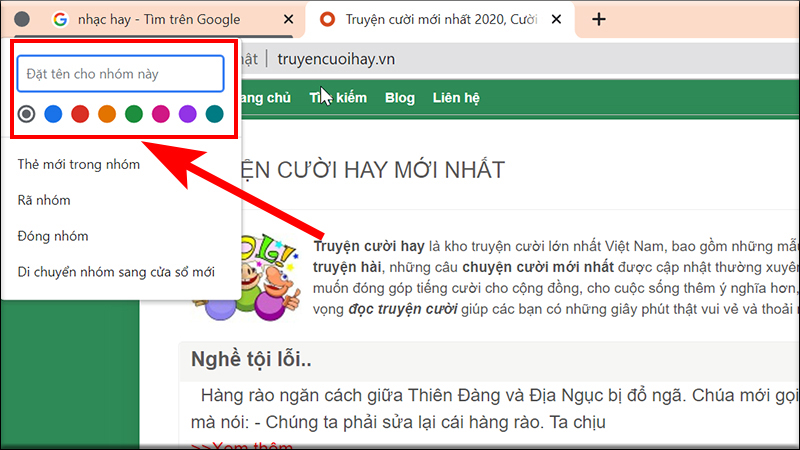Image resolution: width=800 pixels, height=450 pixels.
Task: Click the 'chuyện cười mới nhất' bold text
Action: pos(538,267)
